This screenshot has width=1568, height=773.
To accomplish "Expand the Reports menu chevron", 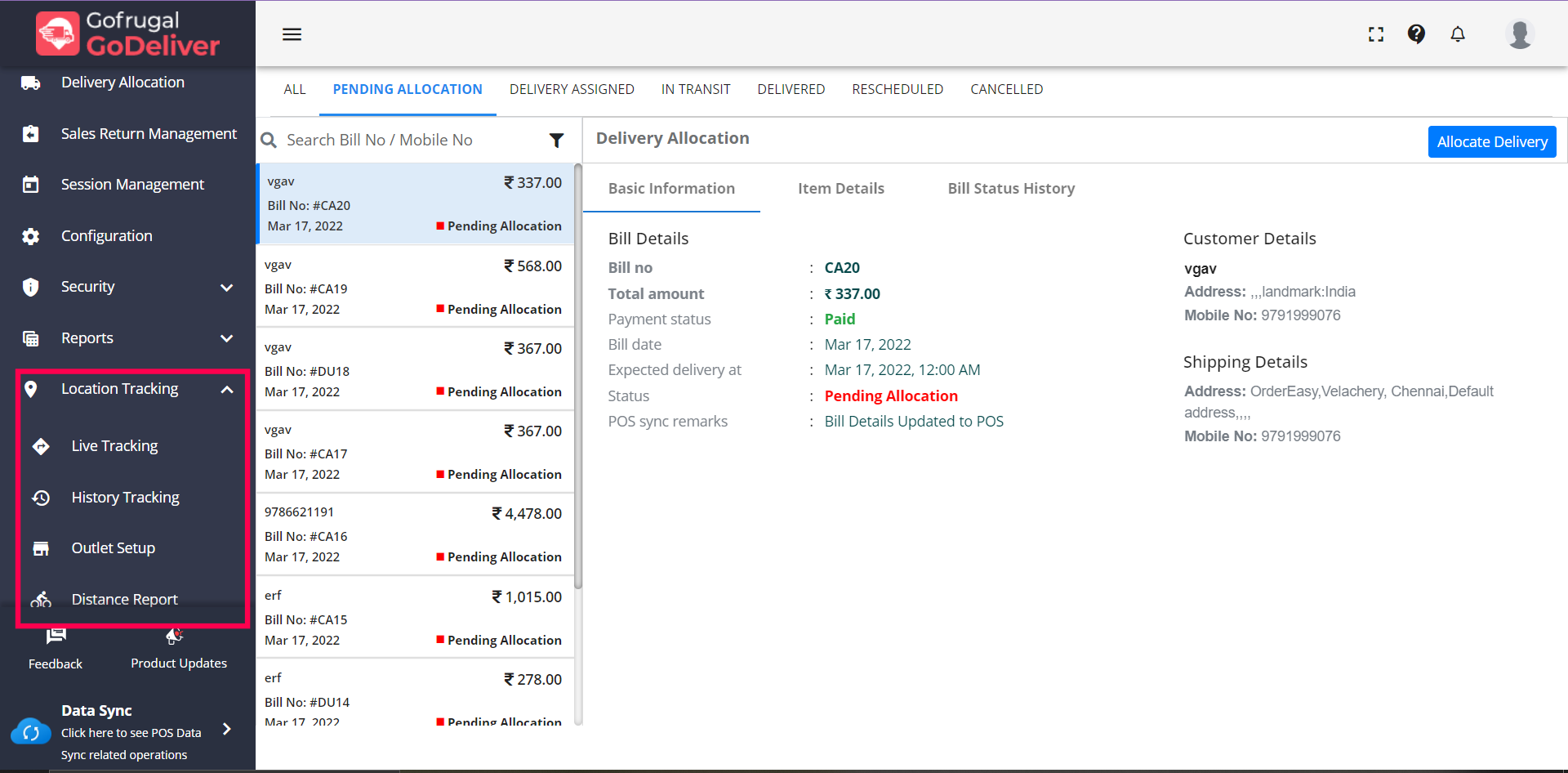I will (227, 338).
